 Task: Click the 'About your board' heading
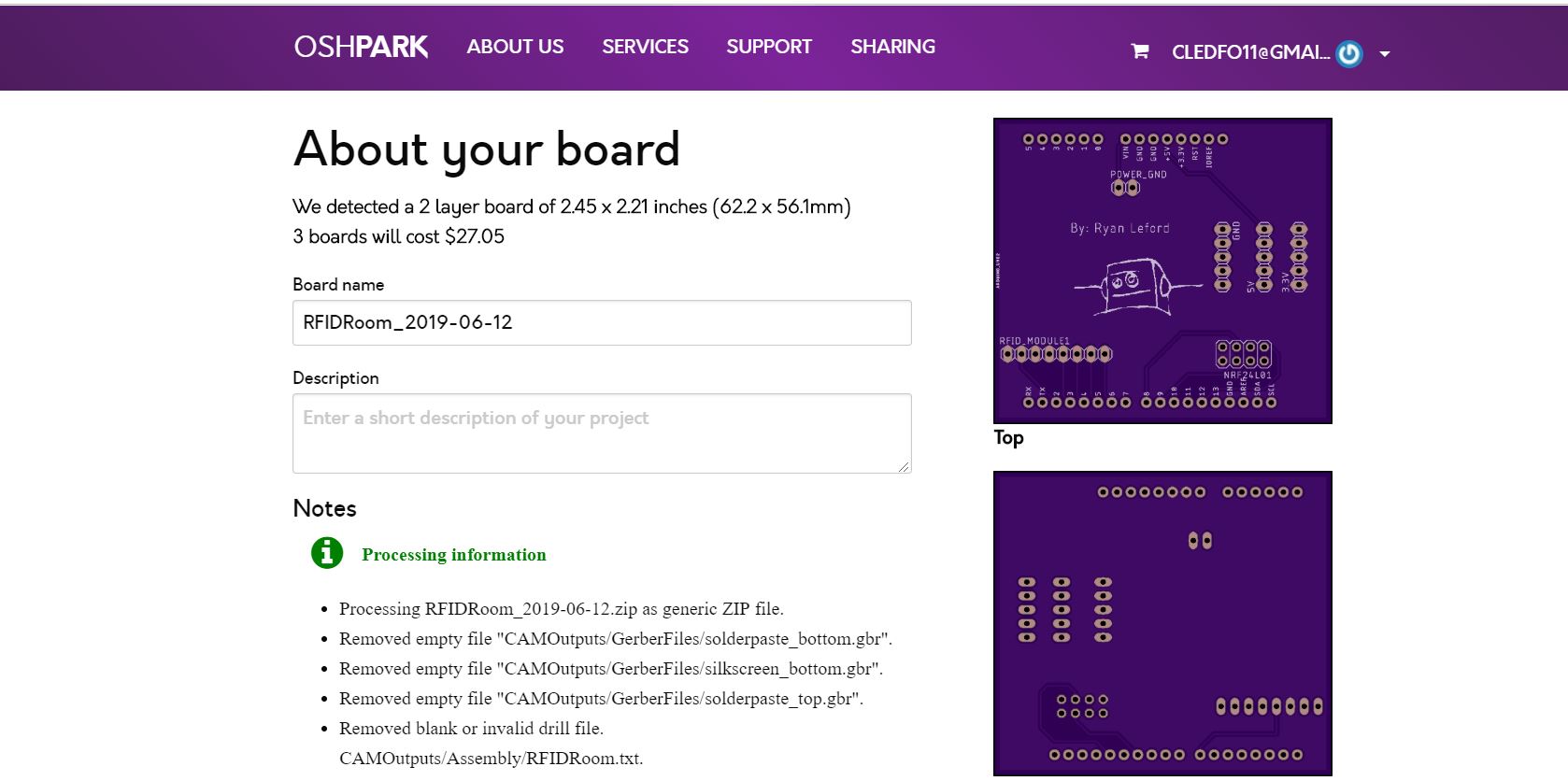pos(487,149)
